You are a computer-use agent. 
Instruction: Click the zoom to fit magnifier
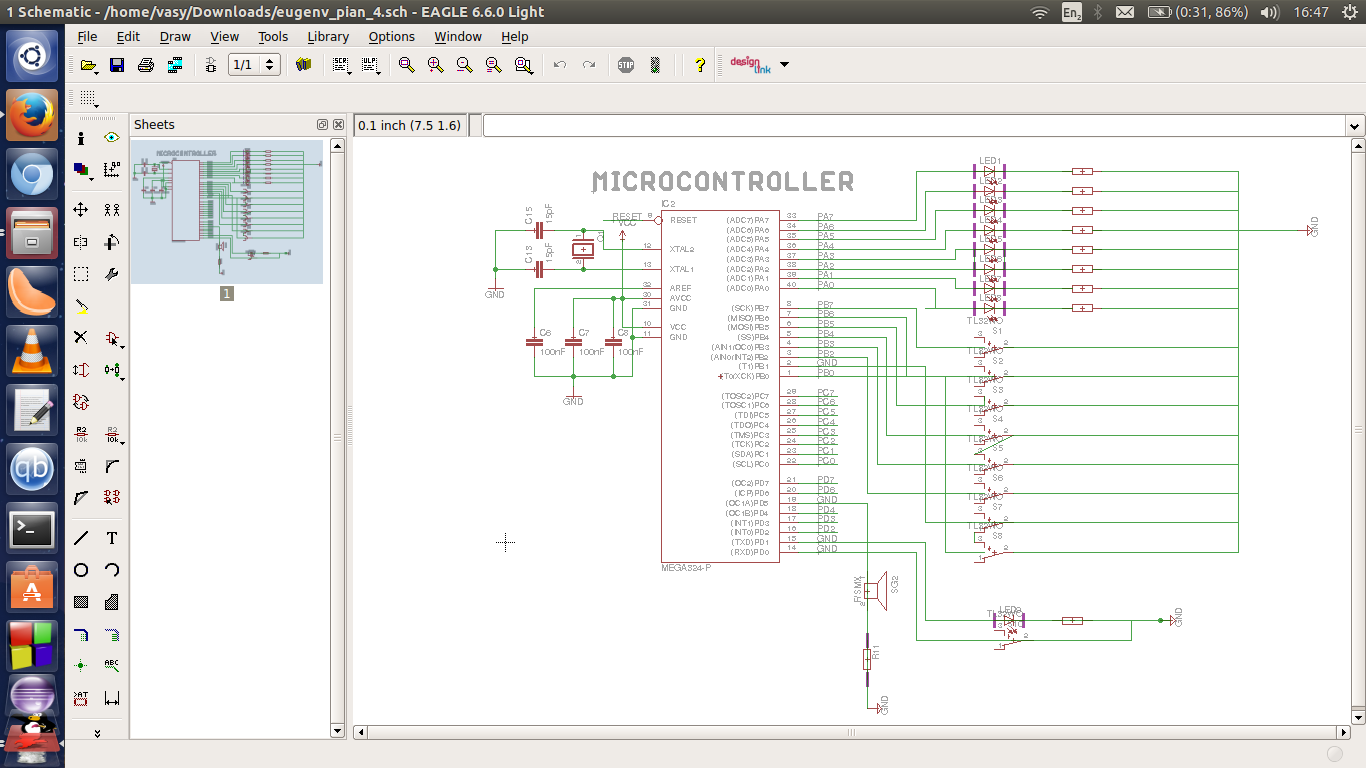(x=406, y=65)
